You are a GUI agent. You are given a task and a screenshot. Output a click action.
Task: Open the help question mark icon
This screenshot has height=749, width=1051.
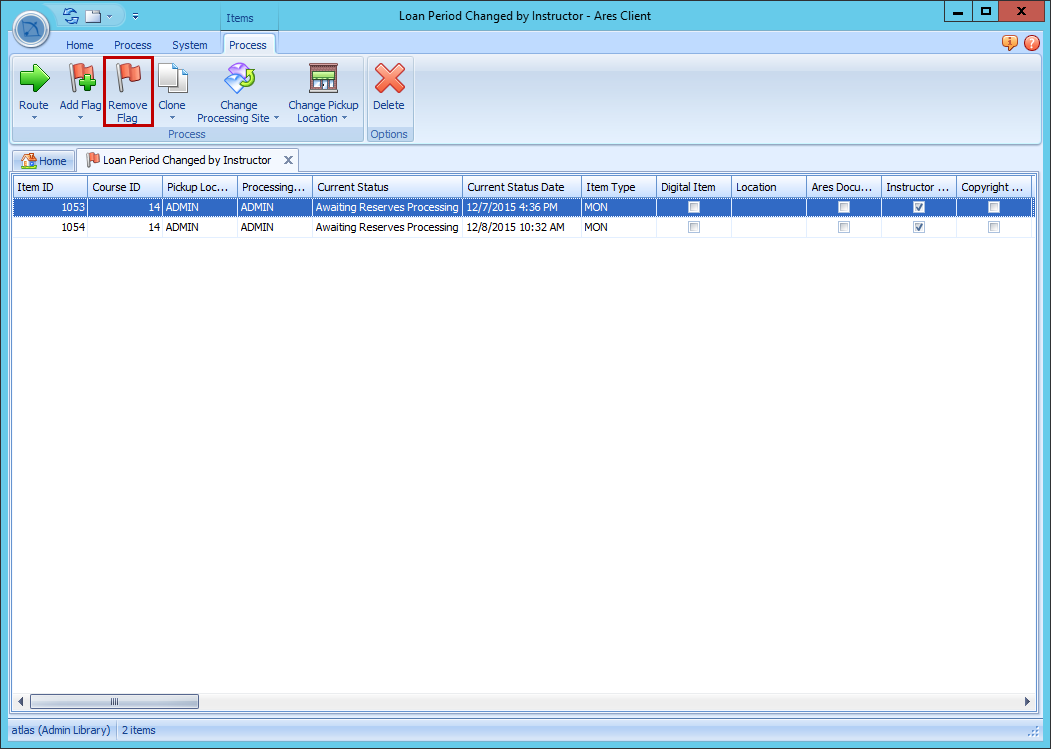tap(1032, 43)
